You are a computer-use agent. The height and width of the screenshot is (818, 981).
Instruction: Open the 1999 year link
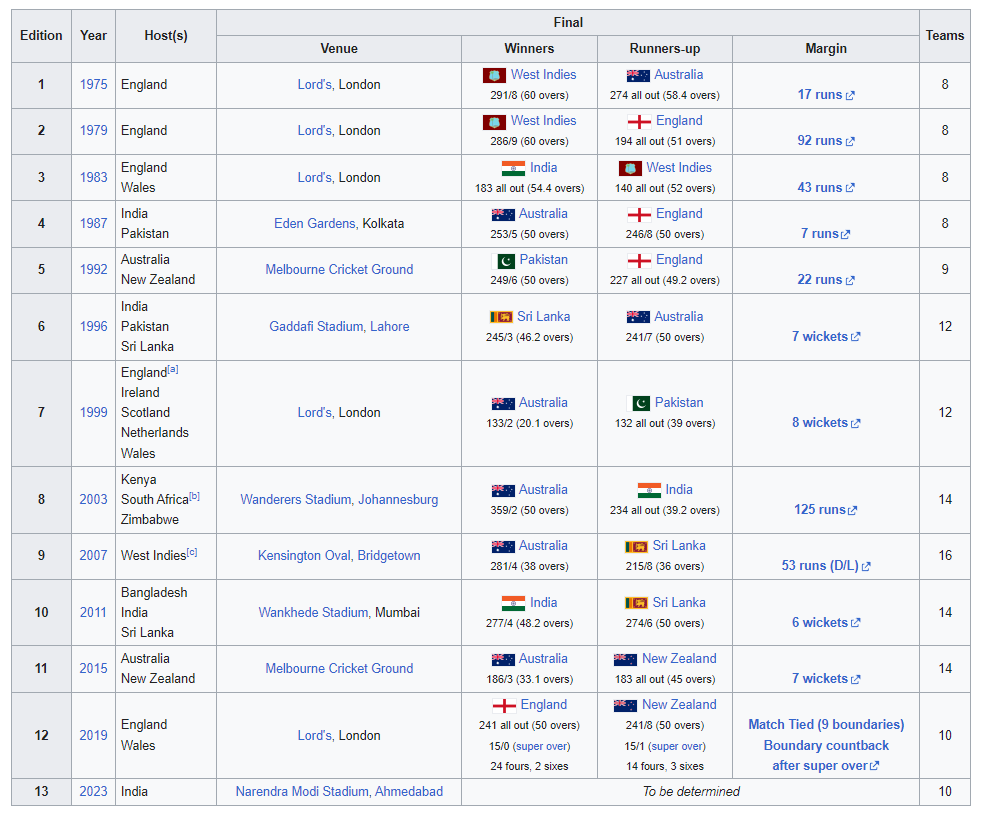(x=93, y=412)
